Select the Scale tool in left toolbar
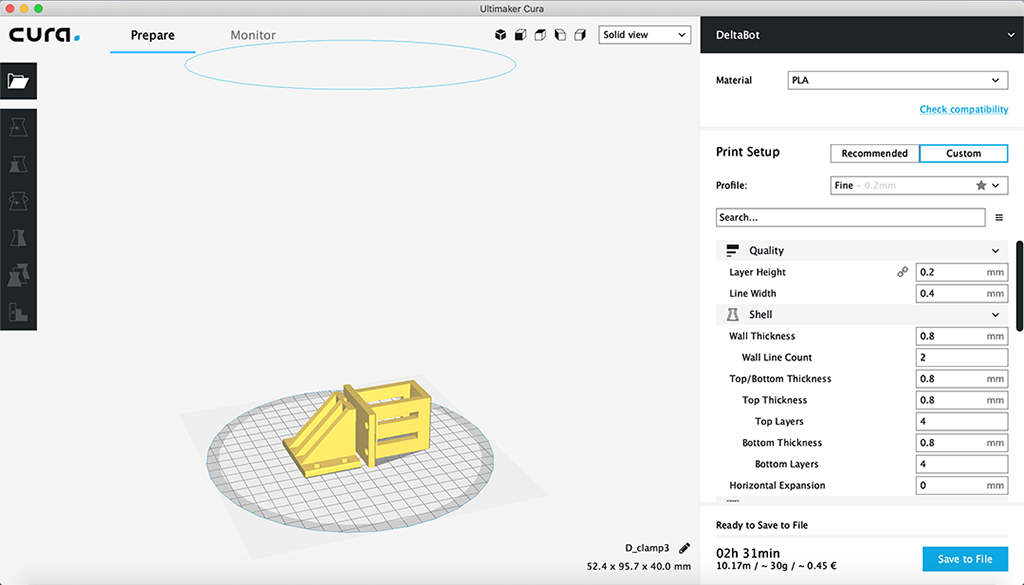Image resolution: width=1024 pixels, height=585 pixels. tap(18, 164)
